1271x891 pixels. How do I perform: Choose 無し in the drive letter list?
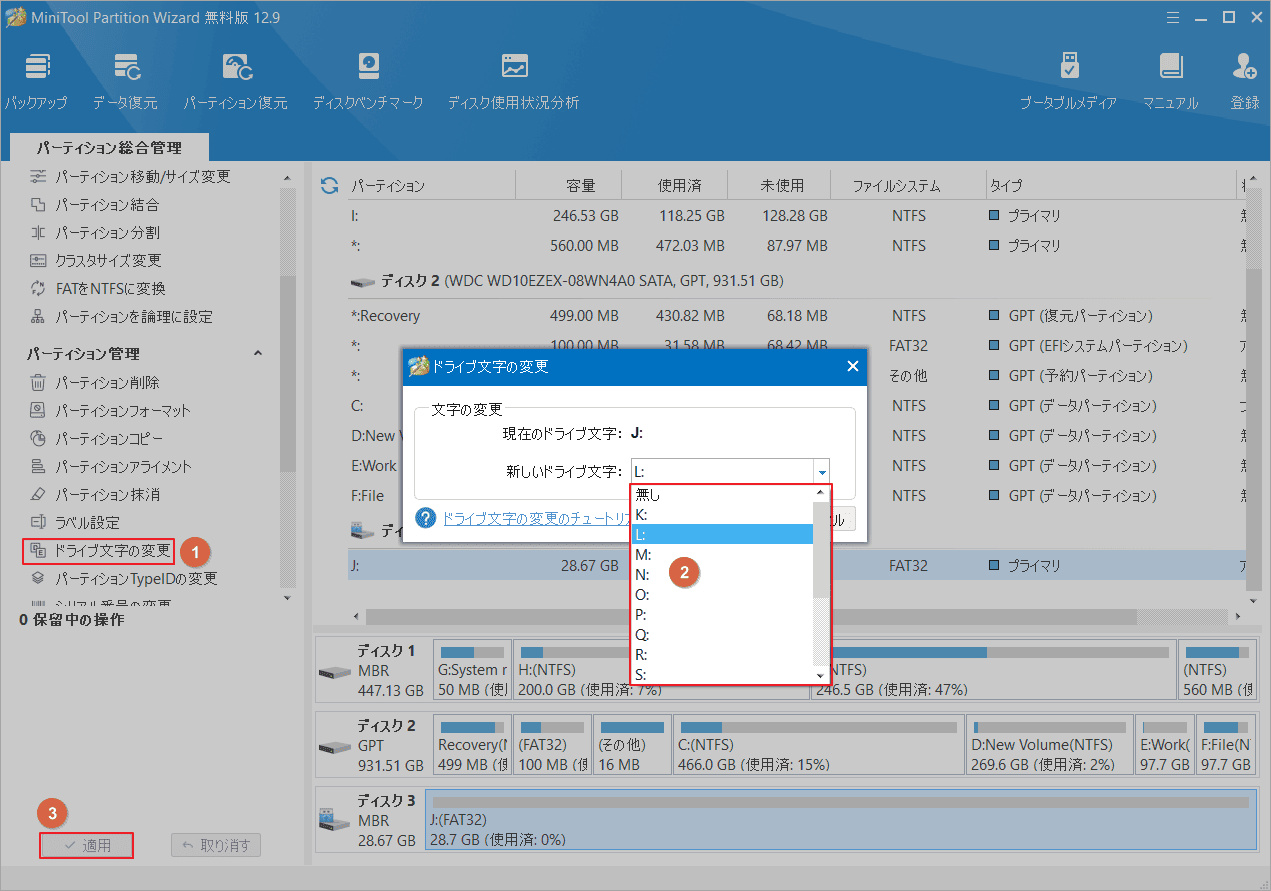[x=722, y=495]
